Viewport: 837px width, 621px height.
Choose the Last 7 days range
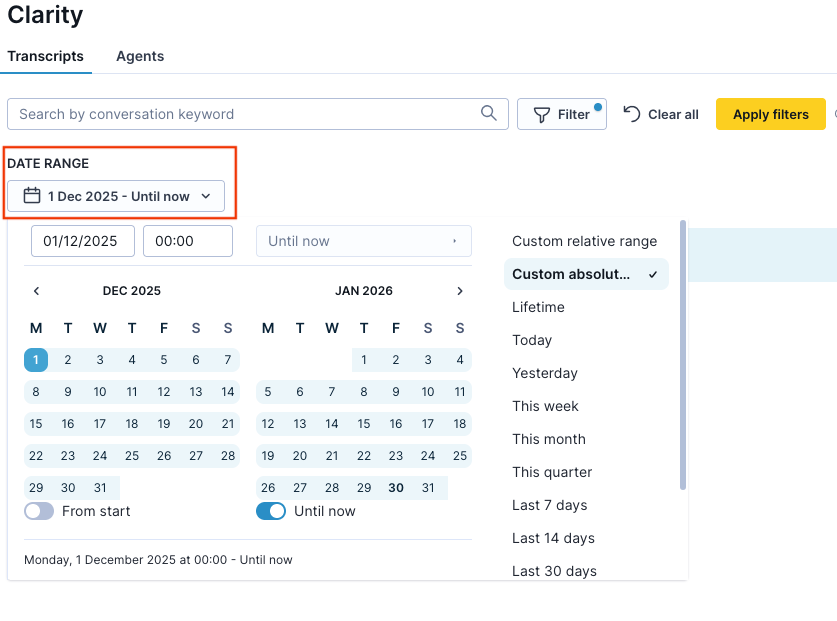(550, 505)
